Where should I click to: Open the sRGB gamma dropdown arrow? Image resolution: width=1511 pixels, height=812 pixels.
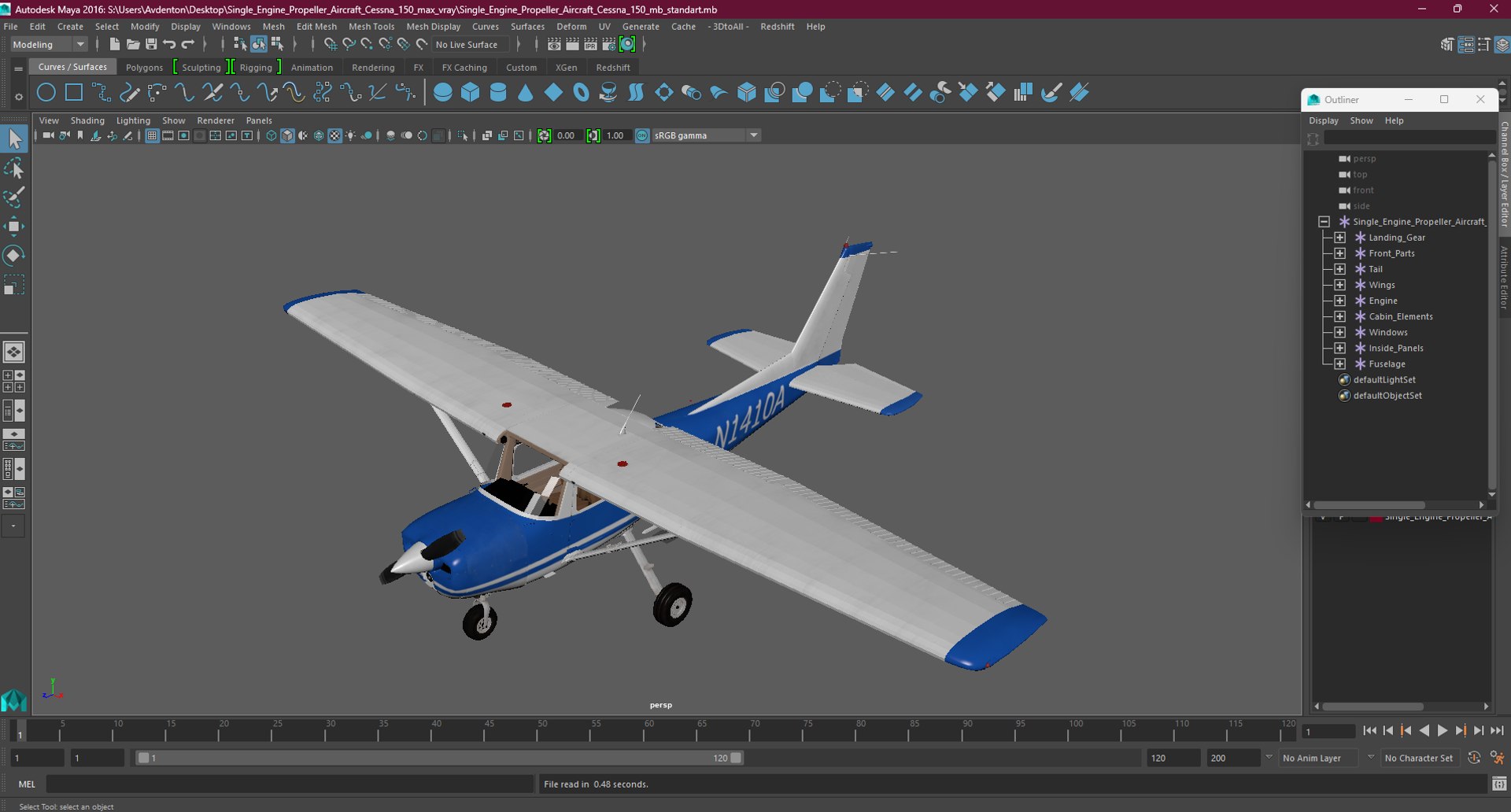(x=754, y=135)
